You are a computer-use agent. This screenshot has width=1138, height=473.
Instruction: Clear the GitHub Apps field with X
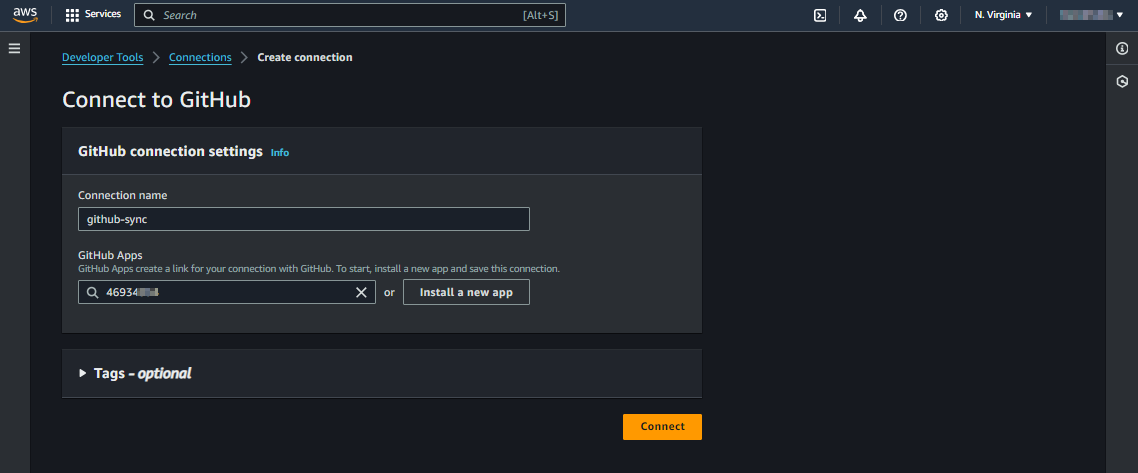point(361,292)
